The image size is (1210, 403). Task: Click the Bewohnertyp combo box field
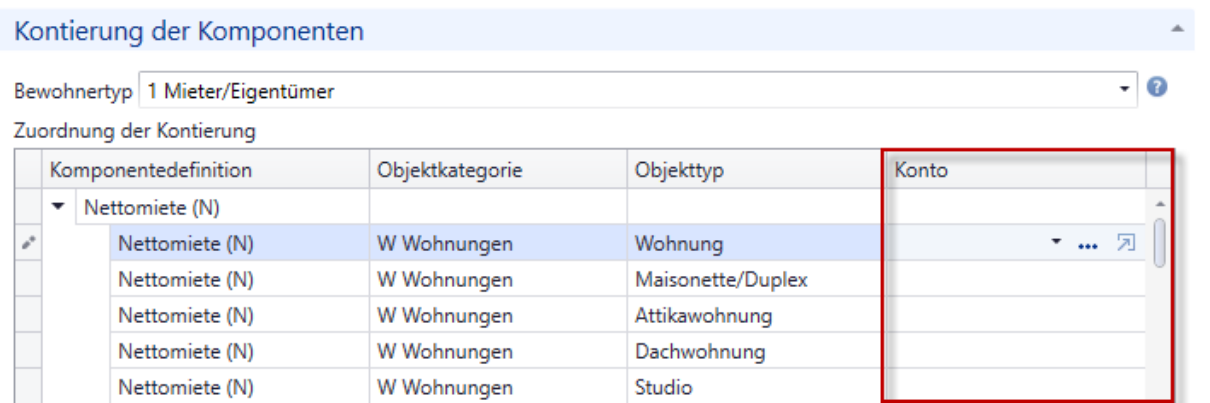(x=638, y=91)
